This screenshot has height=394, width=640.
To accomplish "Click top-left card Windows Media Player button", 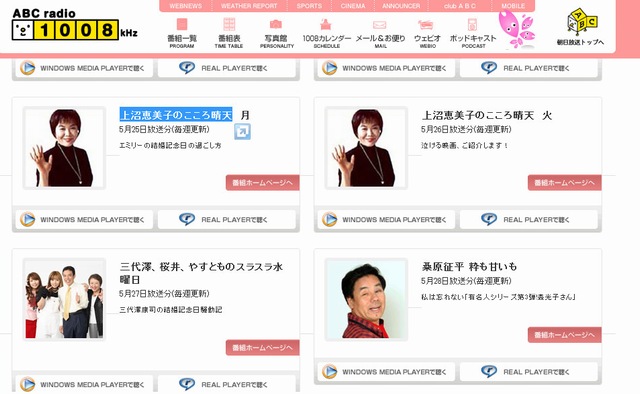I will pyautogui.click(x=84, y=68).
